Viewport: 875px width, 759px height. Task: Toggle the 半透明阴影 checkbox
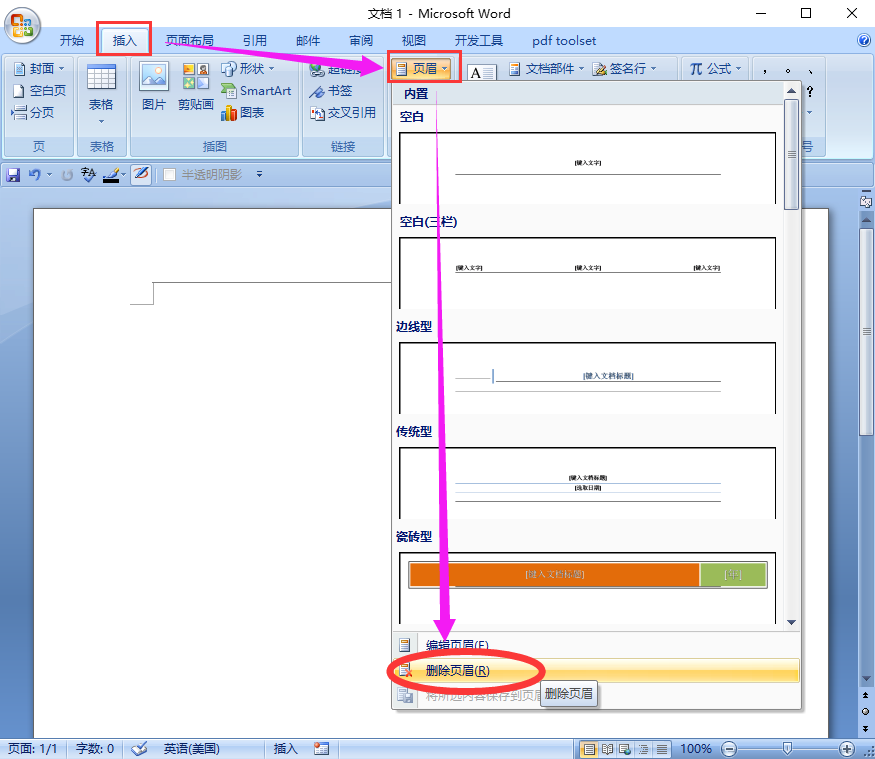tap(170, 175)
